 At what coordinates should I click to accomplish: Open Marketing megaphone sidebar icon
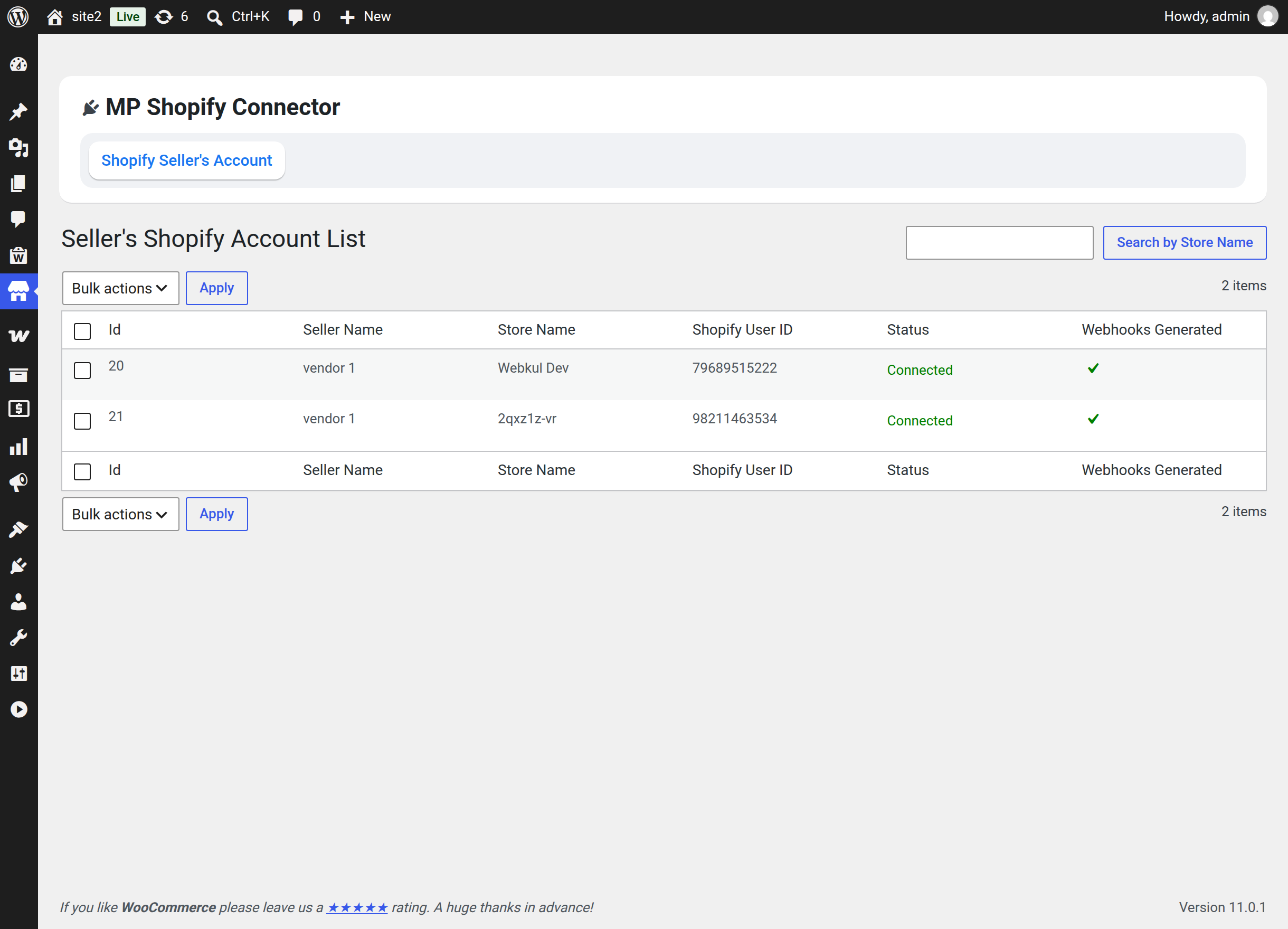pyautogui.click(x=19, y=482)
